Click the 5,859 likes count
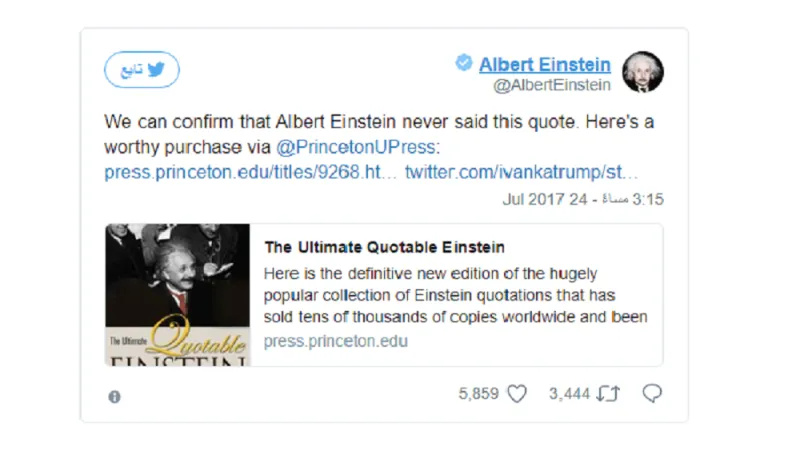 [x=478, y=394]
